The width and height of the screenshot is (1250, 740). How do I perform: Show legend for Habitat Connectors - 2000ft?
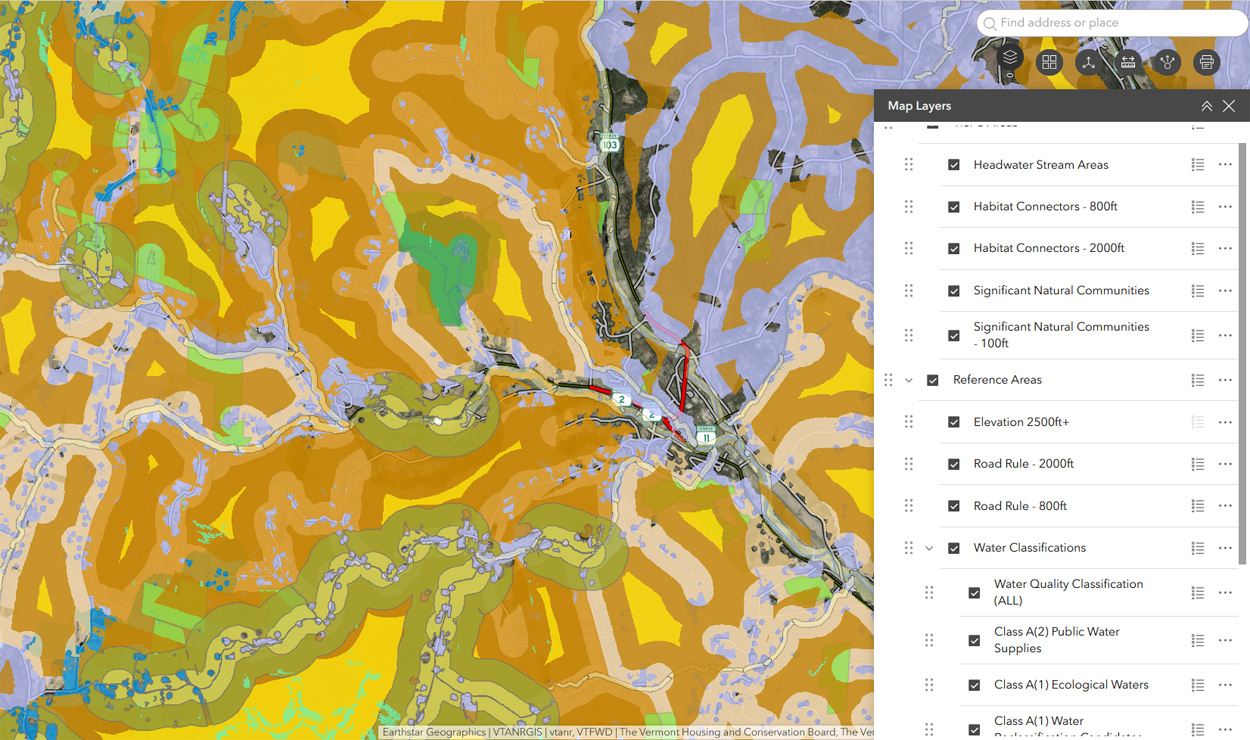pos(1197,249)
